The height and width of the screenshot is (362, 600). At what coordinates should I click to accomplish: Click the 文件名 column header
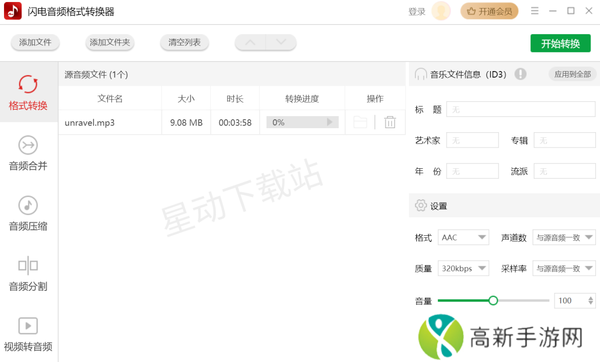pyautogui.click(x=110, y=99)
